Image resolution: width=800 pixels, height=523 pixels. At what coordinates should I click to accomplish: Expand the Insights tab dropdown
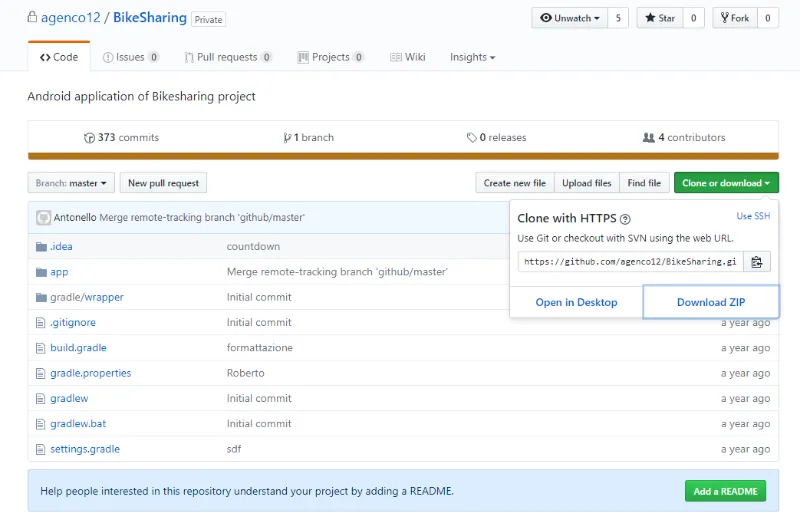pos(472,57)
